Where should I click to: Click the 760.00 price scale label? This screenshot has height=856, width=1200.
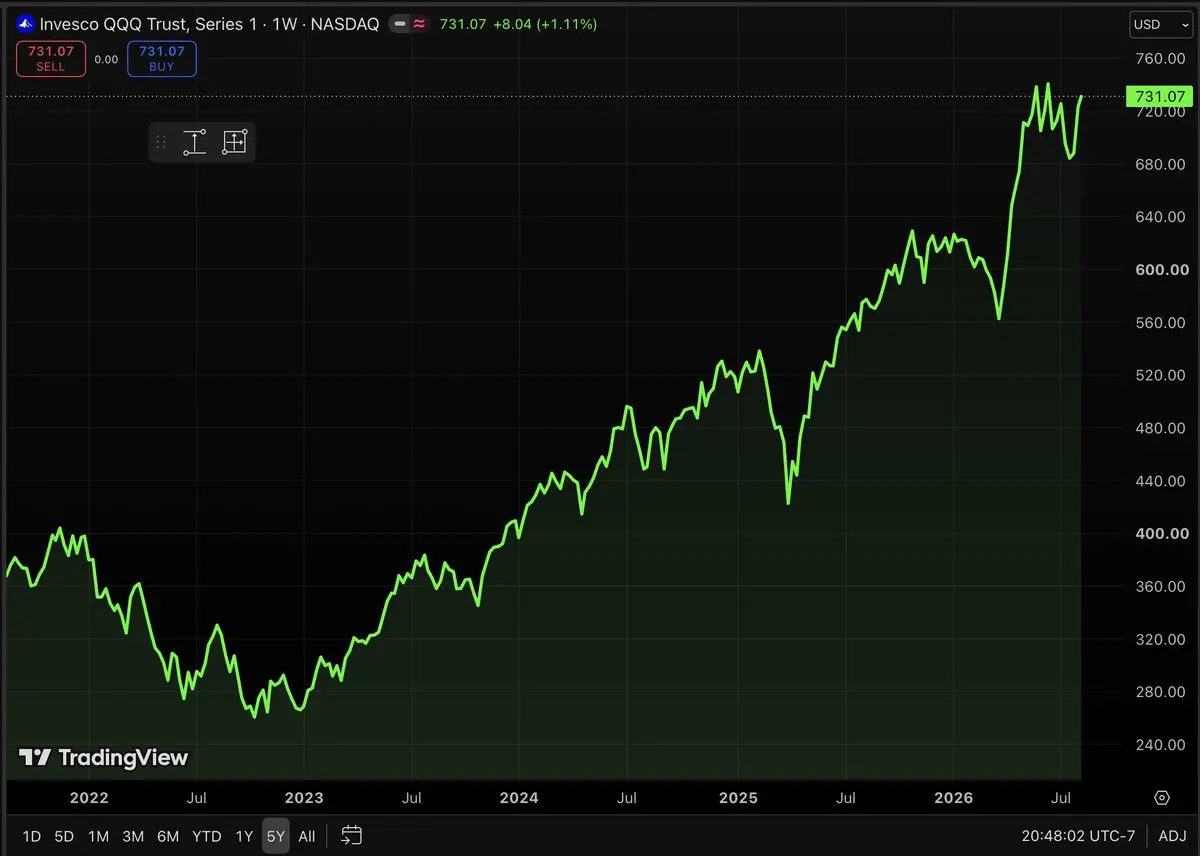[1160, 58]
